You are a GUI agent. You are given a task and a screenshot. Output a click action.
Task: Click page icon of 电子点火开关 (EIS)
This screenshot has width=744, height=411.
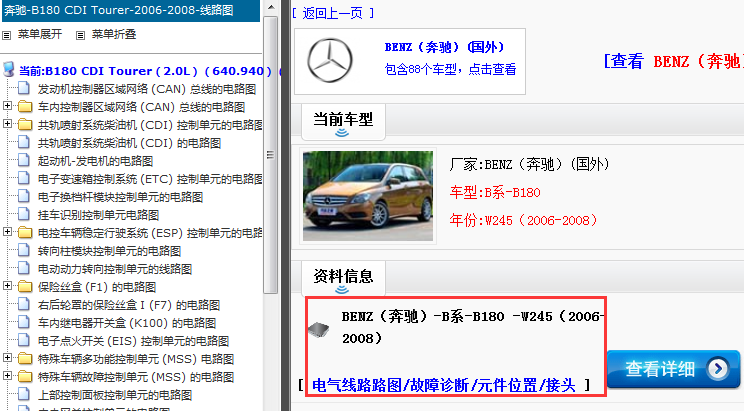coord(24,341)
